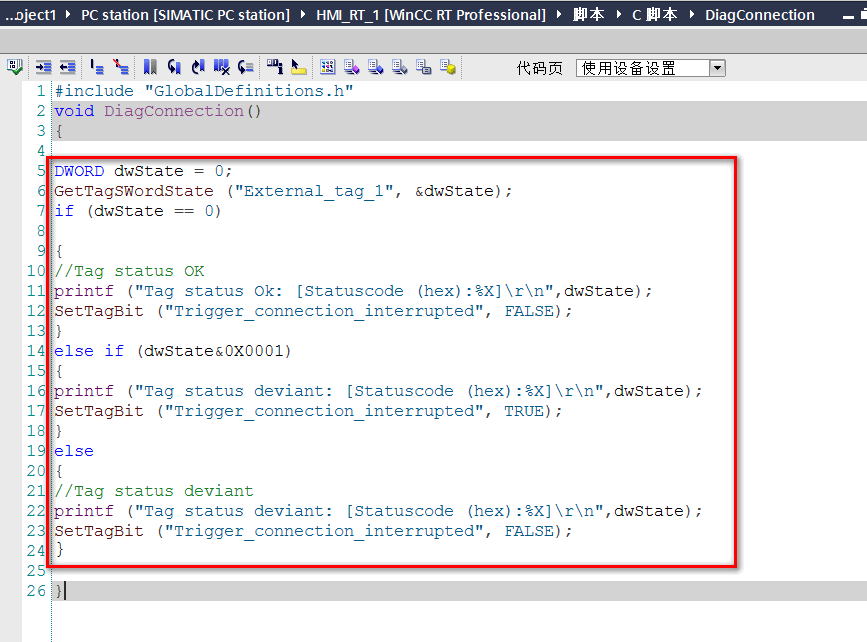Click the void keyword on line 2
Viewport: 867px width, 642px height.
tap(74, 111)
